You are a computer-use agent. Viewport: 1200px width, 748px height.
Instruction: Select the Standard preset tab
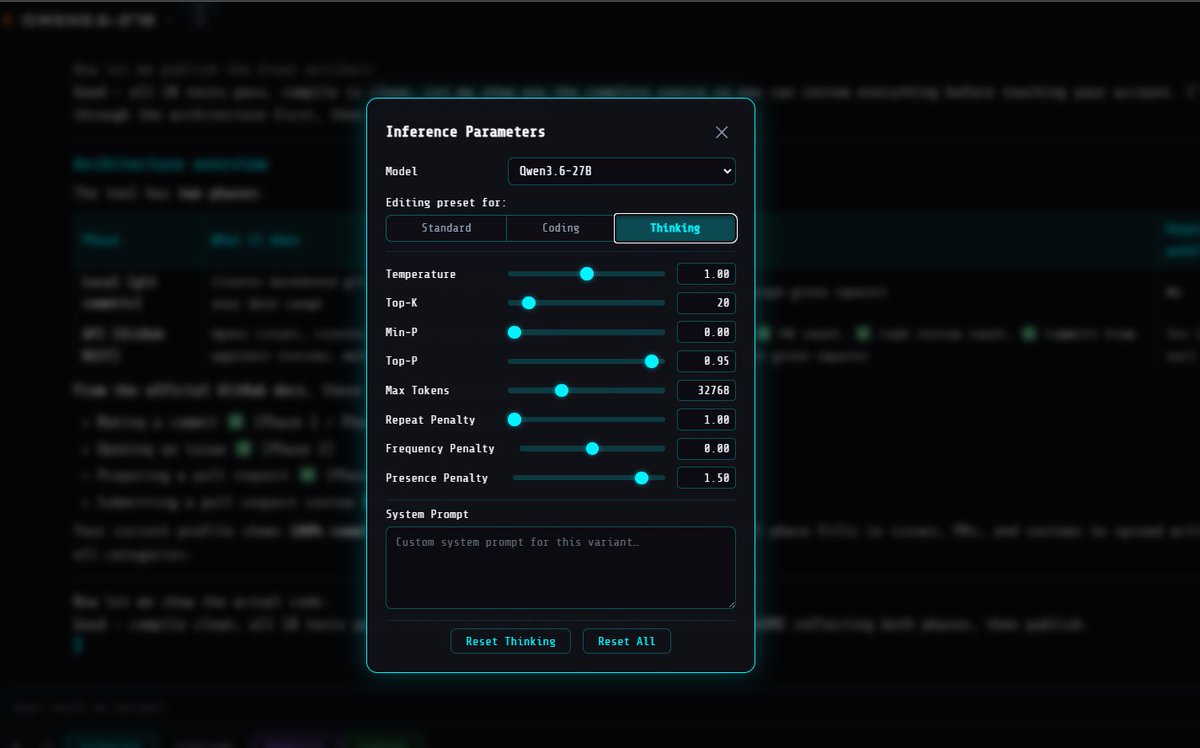(x=446, y=228)
